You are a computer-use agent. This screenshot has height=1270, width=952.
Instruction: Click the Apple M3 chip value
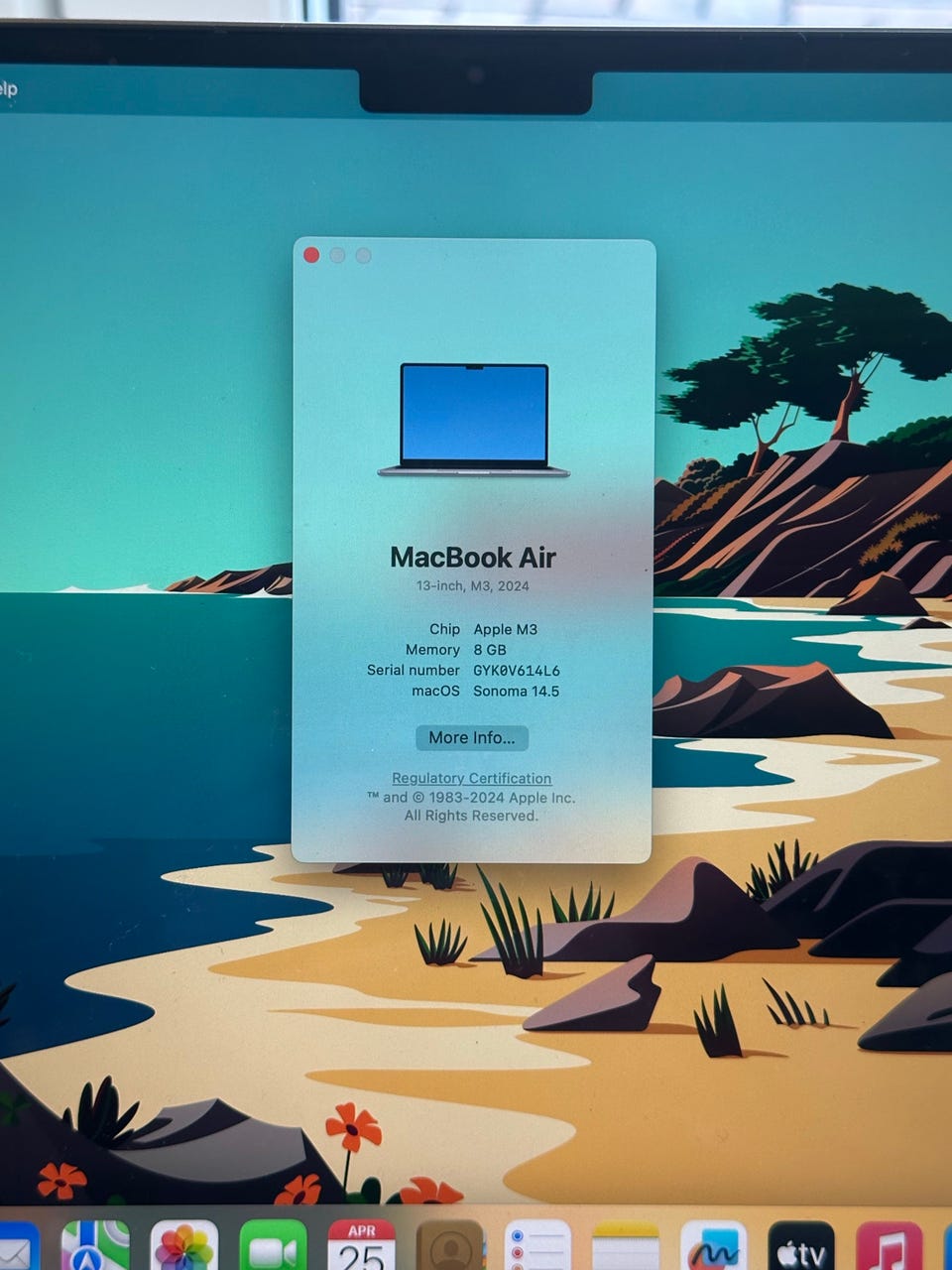[506, 629]
